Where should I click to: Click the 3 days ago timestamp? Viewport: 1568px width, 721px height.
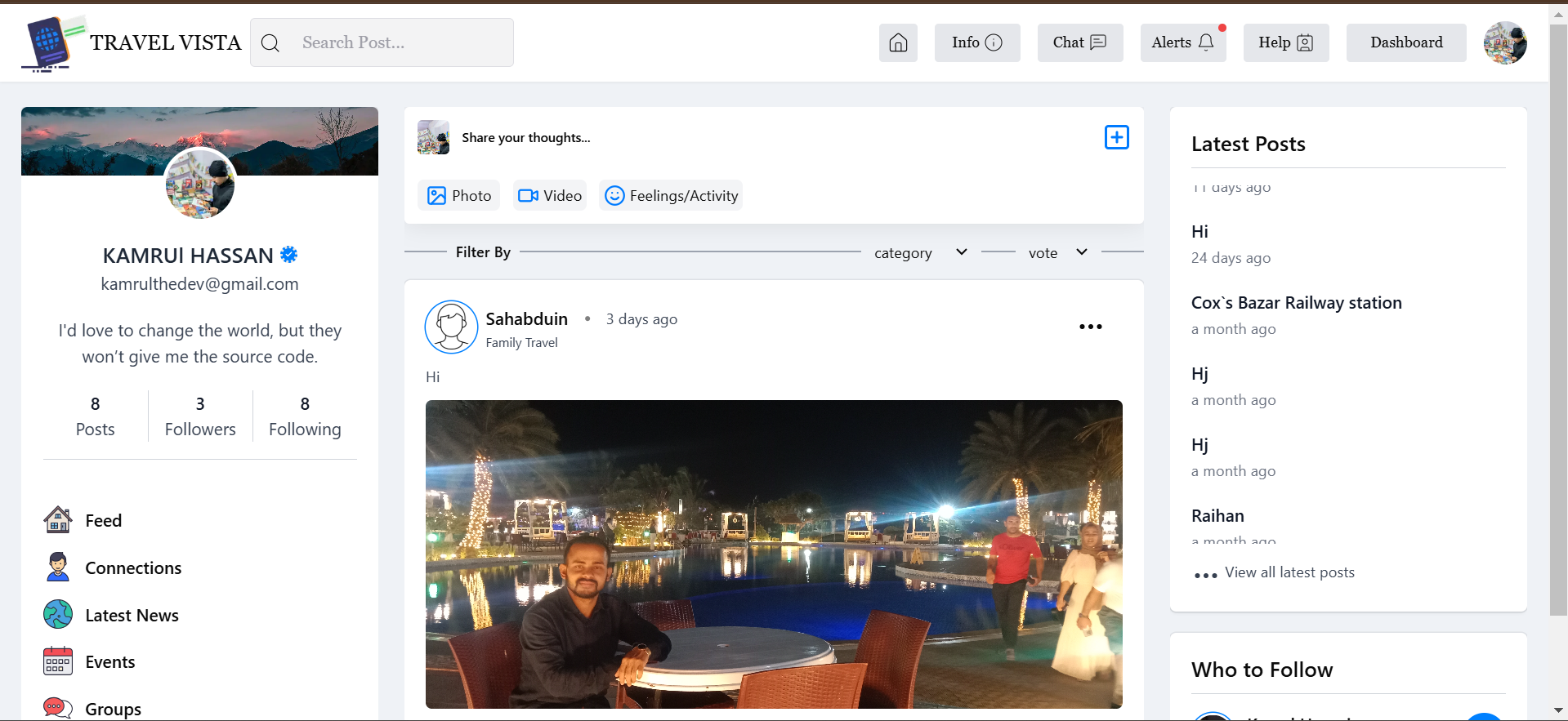point(641,319)
